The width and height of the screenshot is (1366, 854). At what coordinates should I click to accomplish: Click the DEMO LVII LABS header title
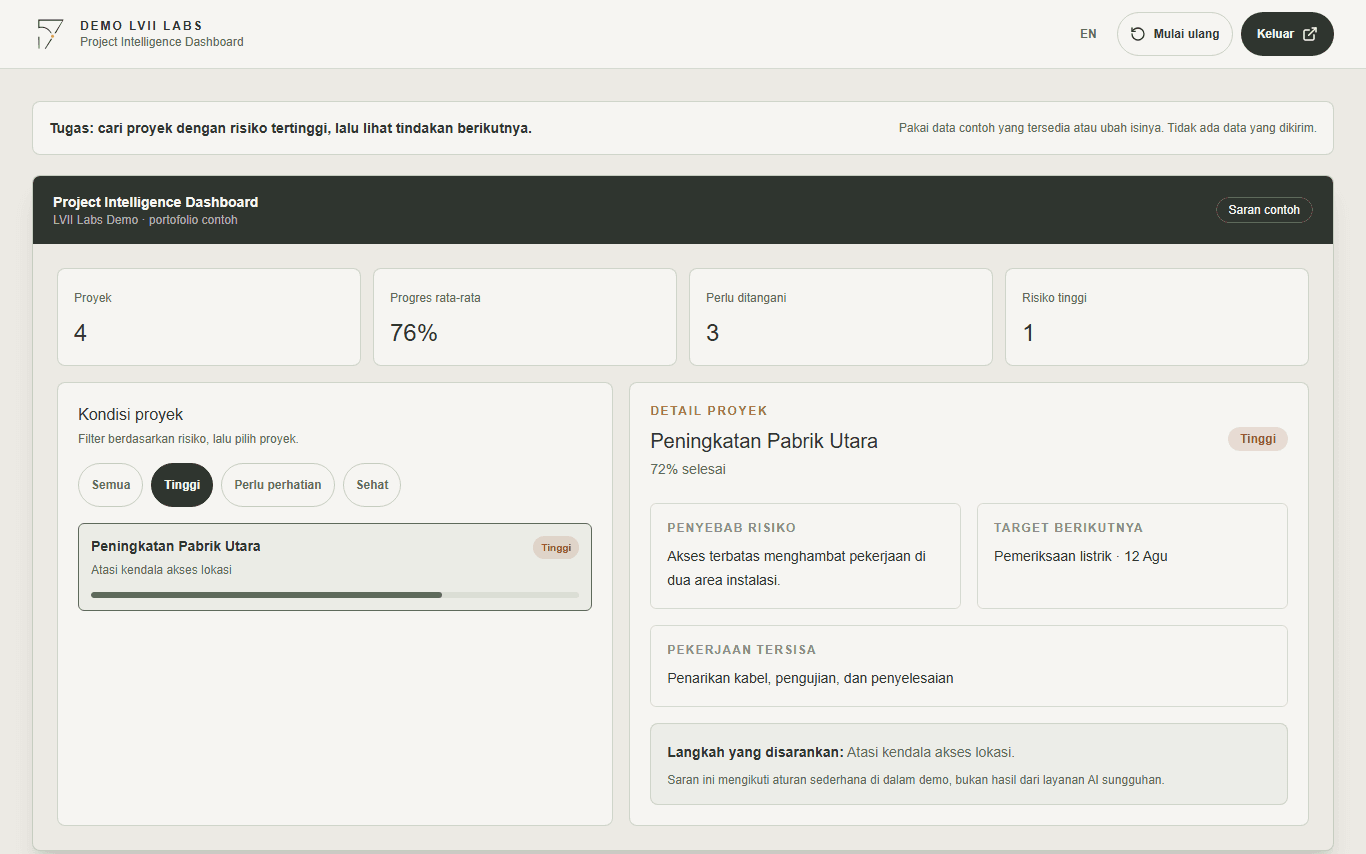tap(141, 26)
